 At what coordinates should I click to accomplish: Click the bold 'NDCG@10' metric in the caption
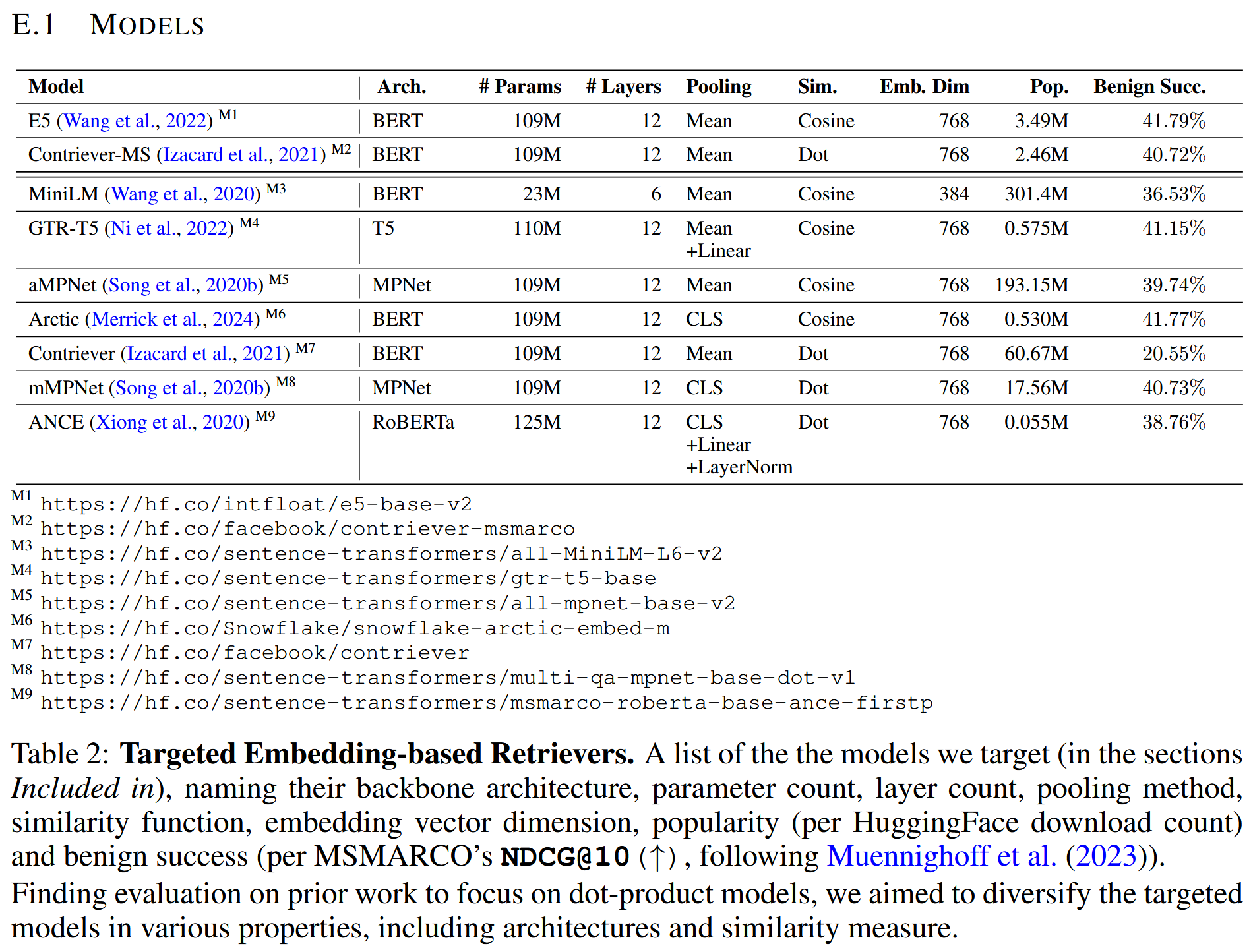click(x=566, y=857)
